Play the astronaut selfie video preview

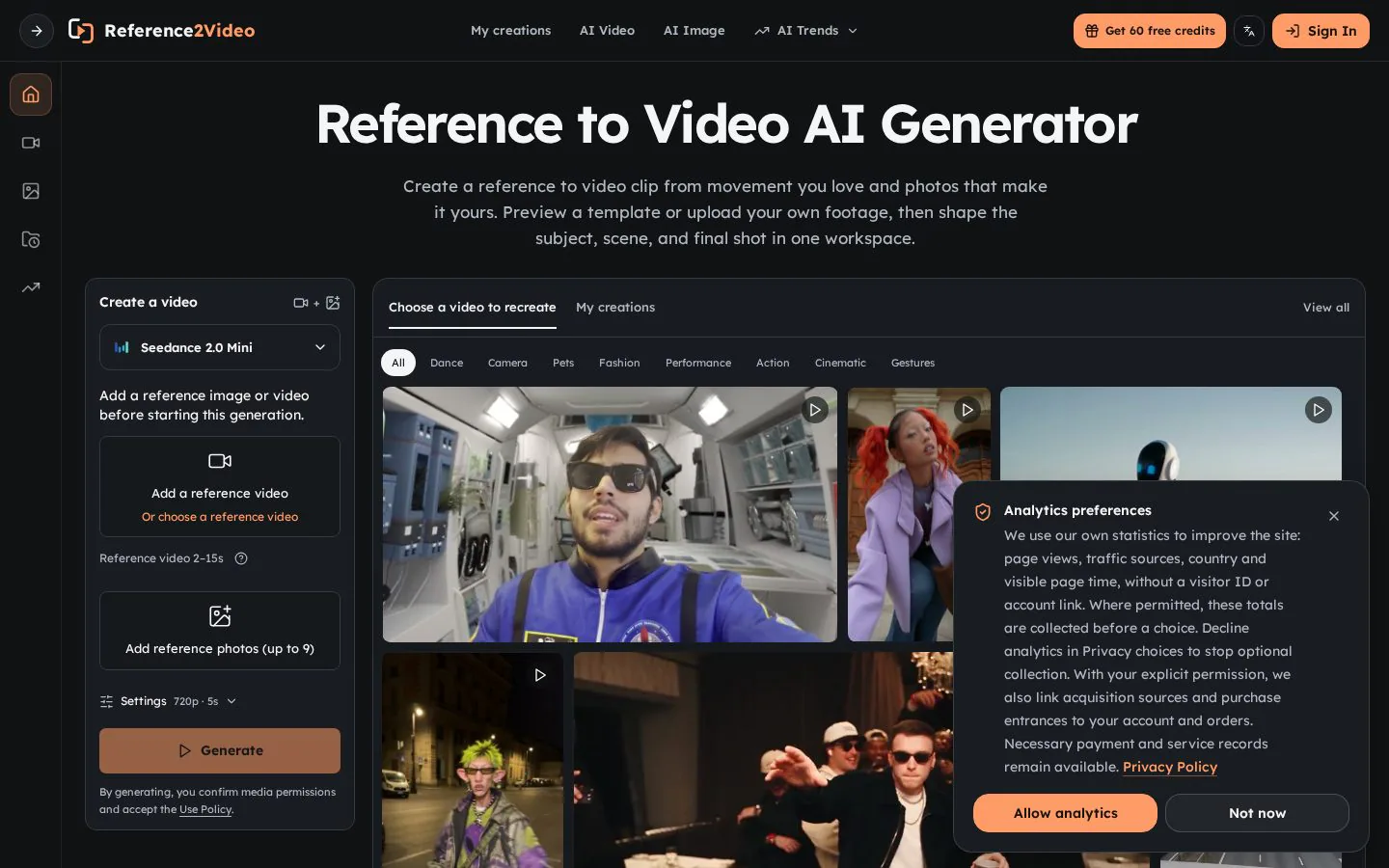[x=815, y=410]
